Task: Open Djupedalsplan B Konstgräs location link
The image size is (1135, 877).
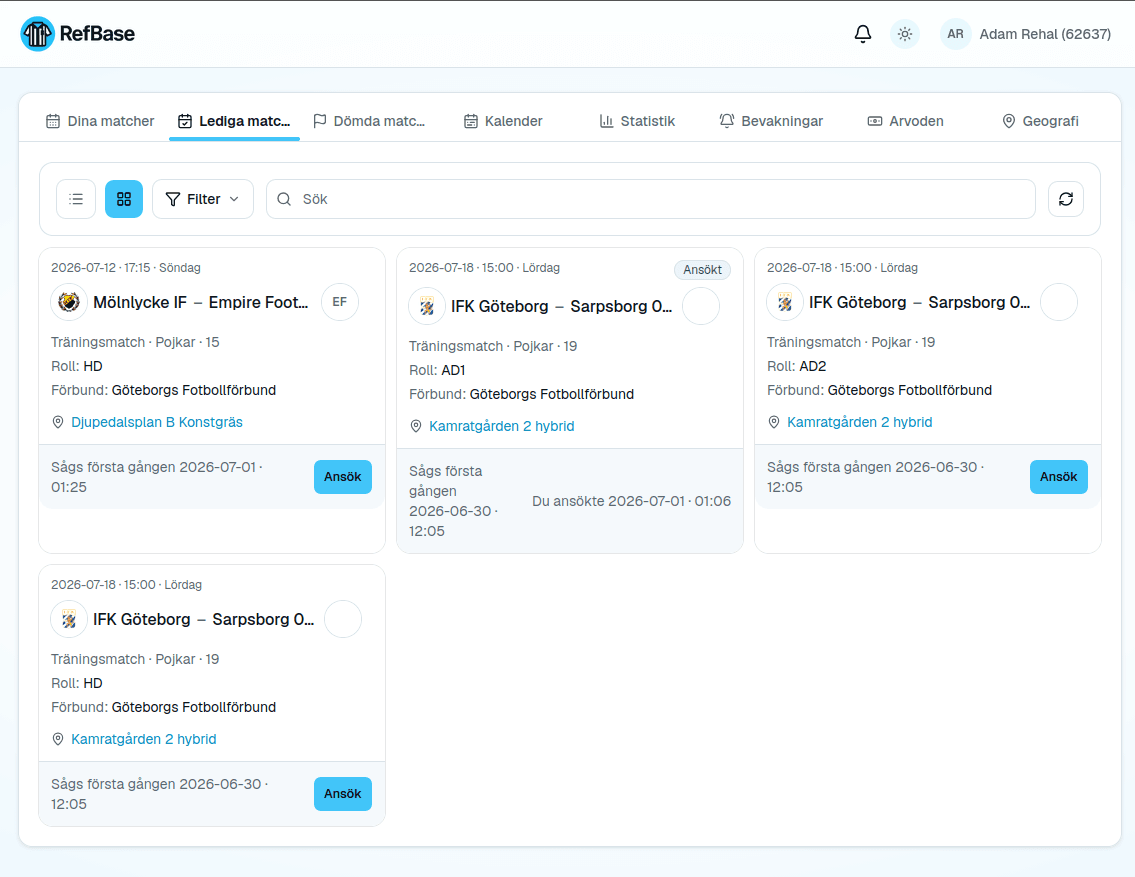Action: (157, 422)
